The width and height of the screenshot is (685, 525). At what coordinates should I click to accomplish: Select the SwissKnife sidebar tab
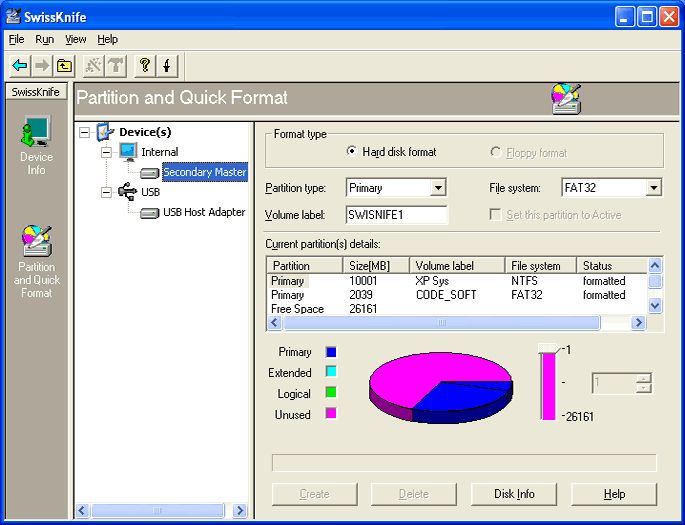tap(36, 92)
